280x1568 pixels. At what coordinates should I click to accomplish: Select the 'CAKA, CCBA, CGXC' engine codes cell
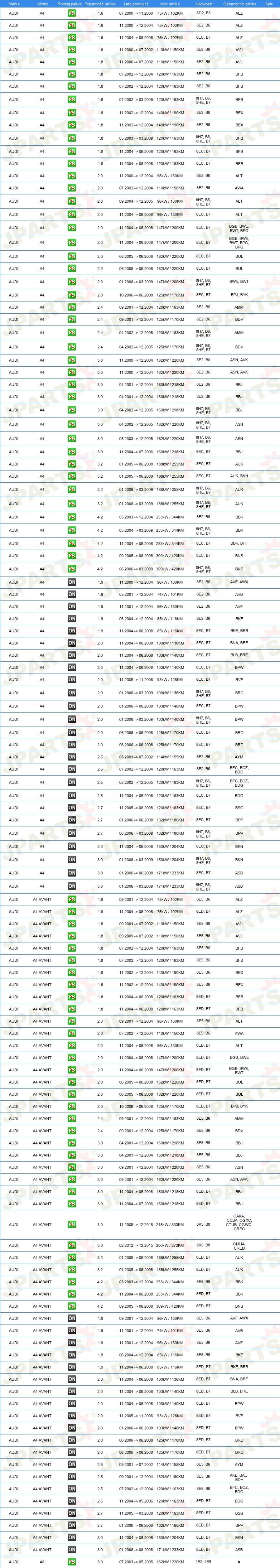239,1225
